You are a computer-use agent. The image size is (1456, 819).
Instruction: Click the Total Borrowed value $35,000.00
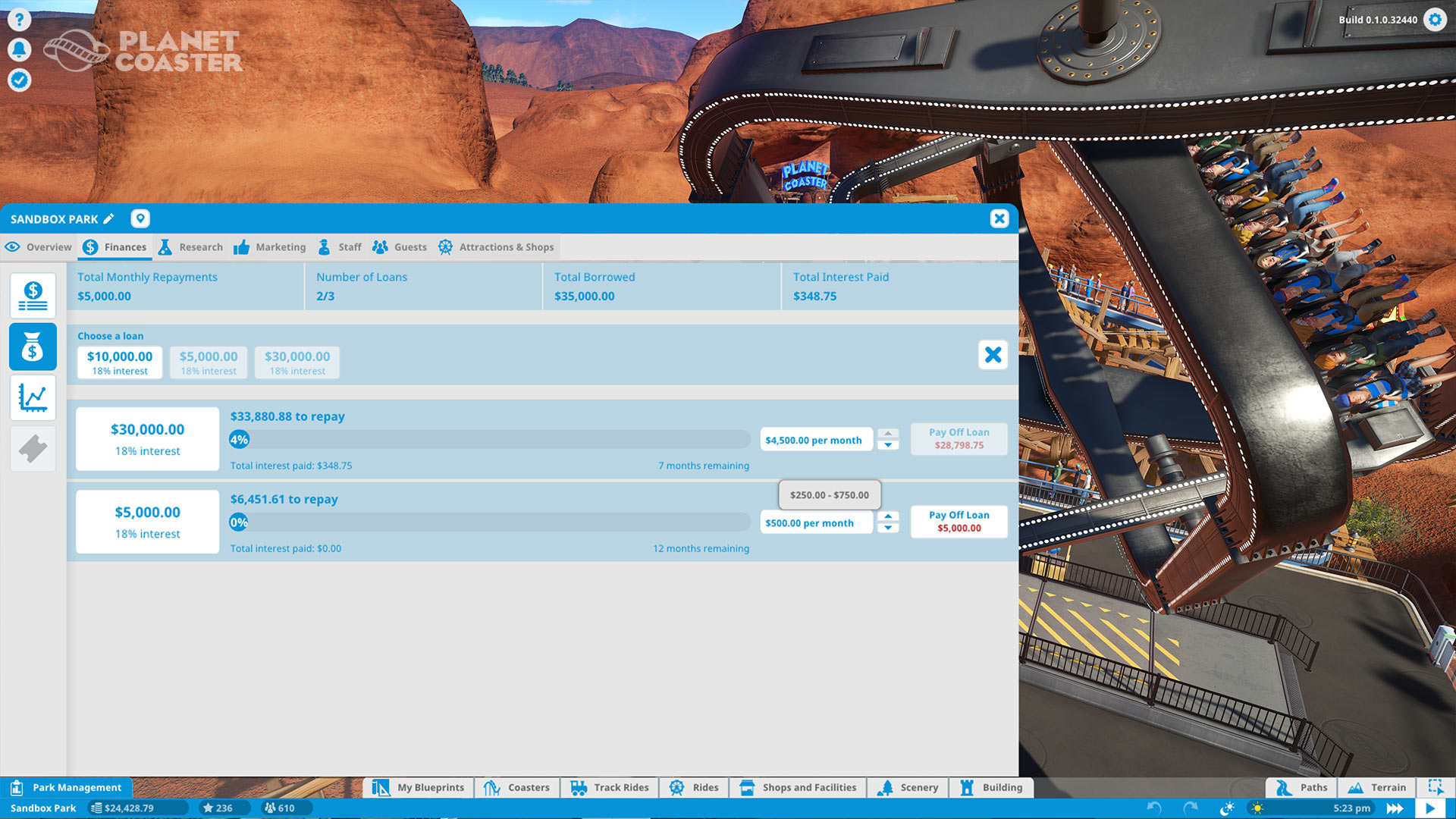tap(584, 297)
